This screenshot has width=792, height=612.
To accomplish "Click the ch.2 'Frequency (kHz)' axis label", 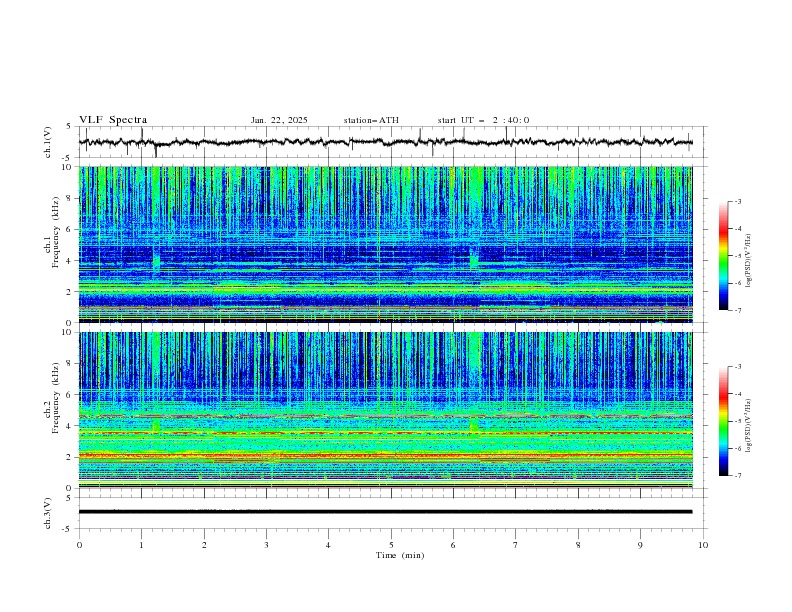I will (x=56, y=398).
